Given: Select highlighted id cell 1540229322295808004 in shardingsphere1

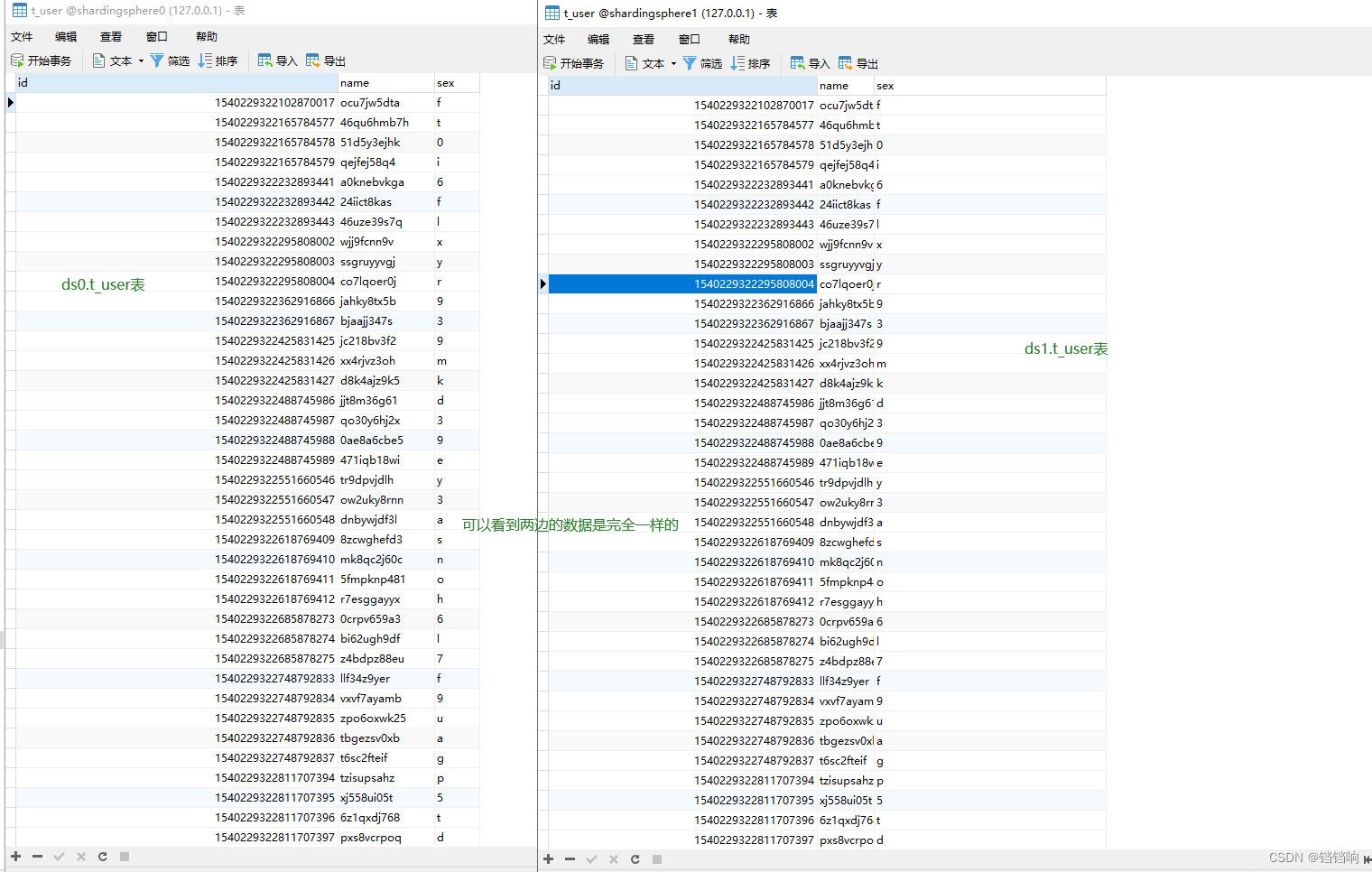Looking at the screenshot, I should 682,284.
